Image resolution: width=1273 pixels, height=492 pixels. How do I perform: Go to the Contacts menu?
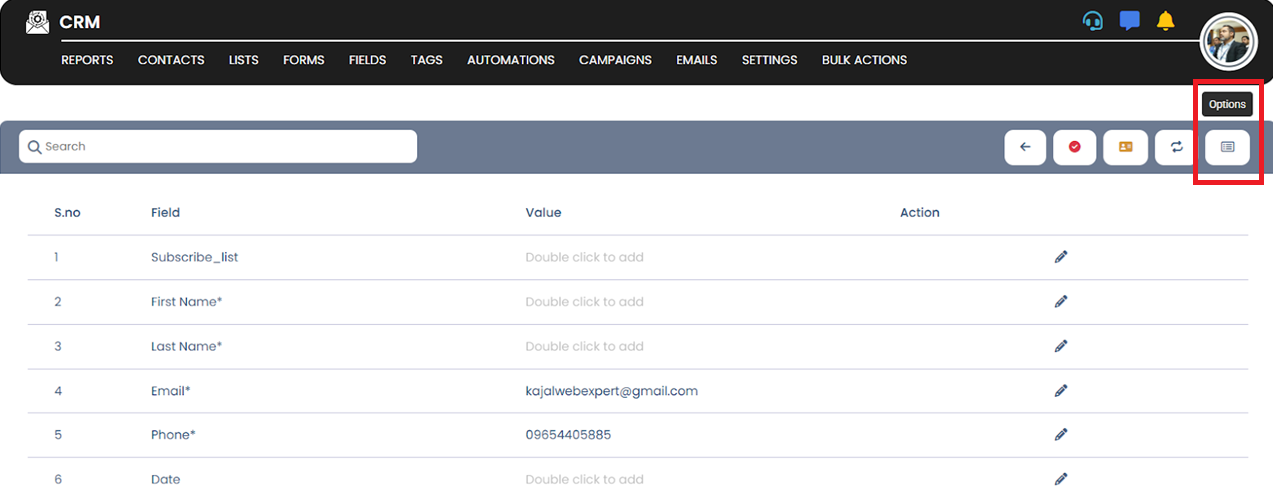pos(171,60)
